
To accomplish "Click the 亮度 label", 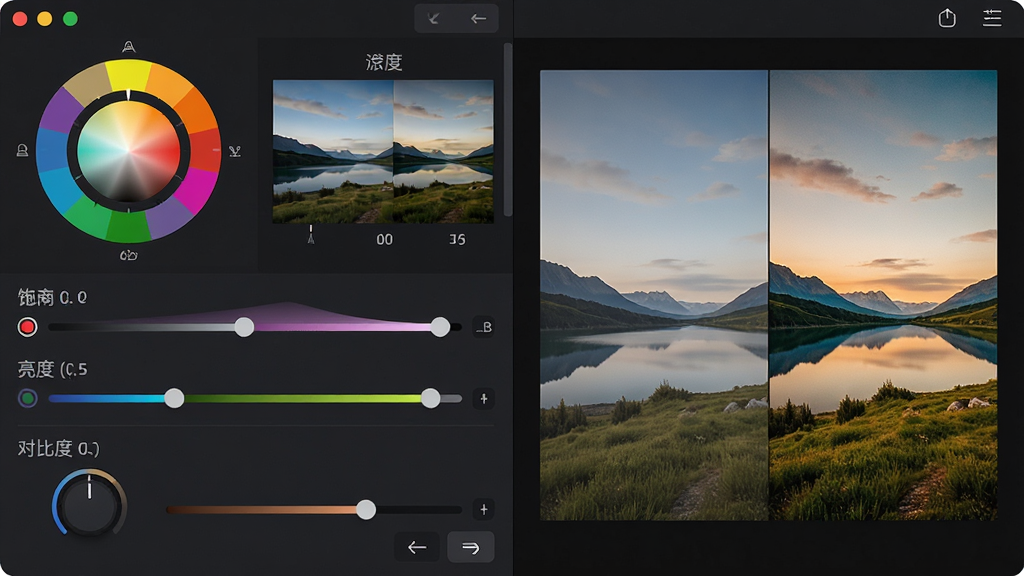I will 35,370.
